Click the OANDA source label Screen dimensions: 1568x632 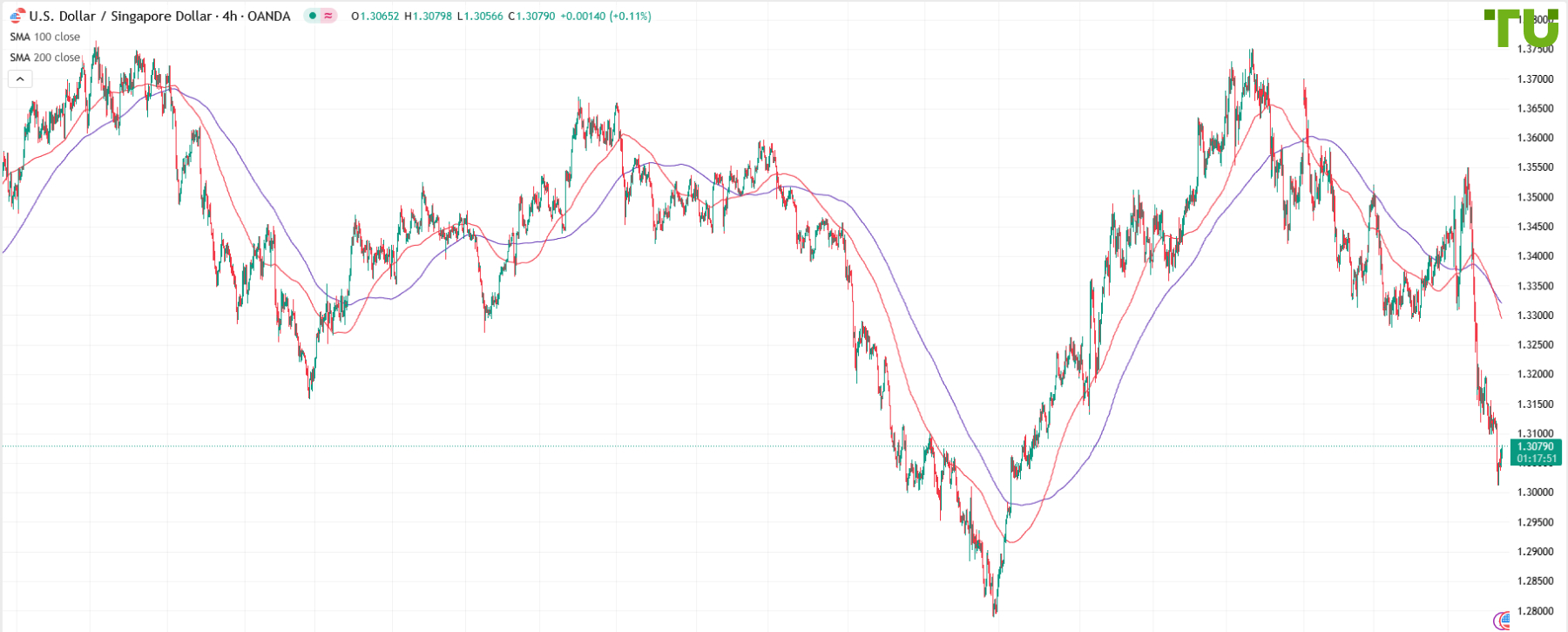coord(268,16)
